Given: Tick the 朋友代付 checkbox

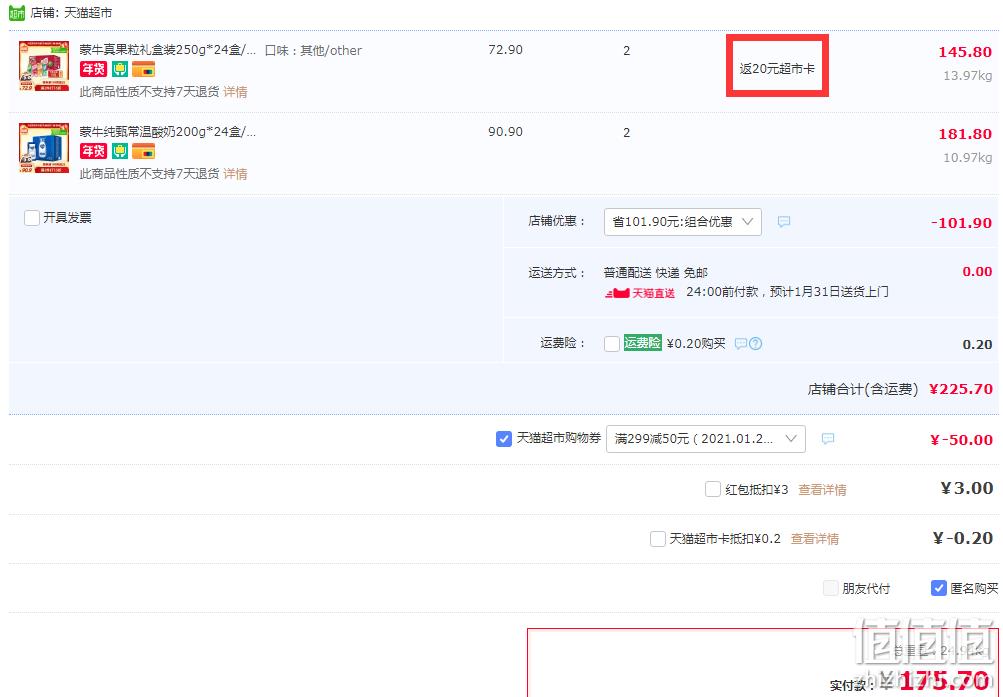Looking at the screenshot, I should [x=830, y=588].
